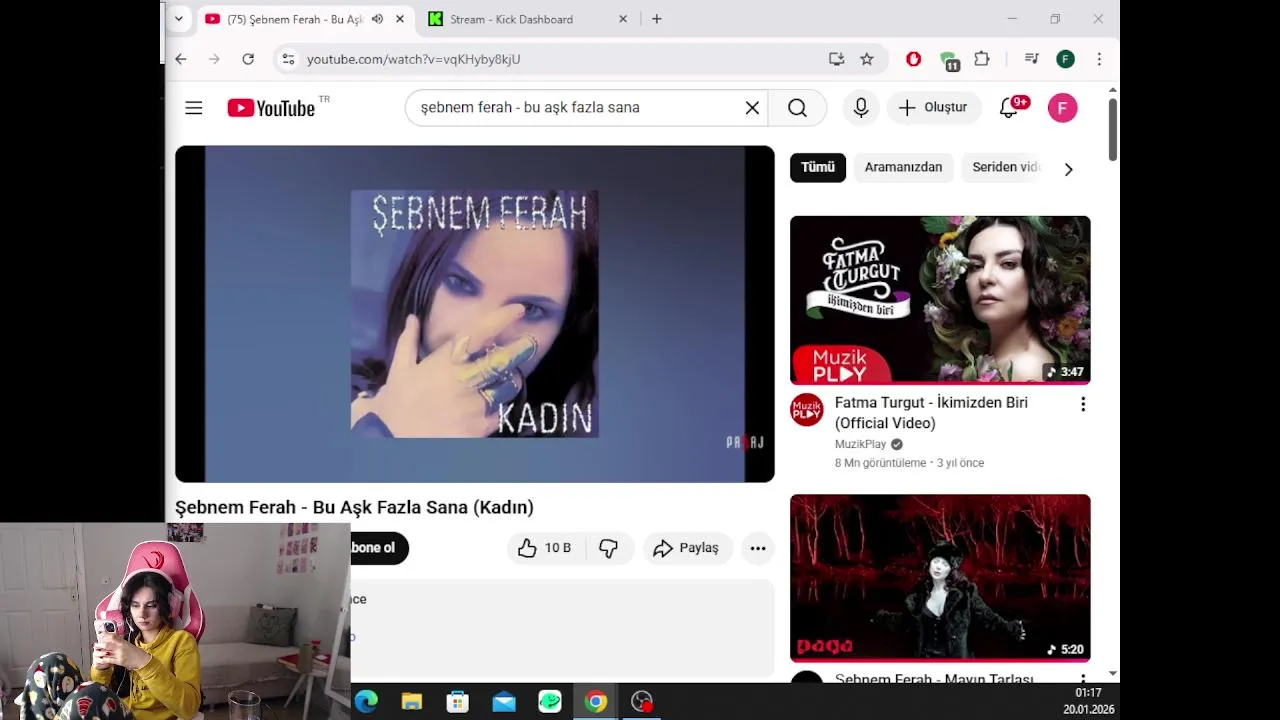Screen dimensions: 1280x720
Task: Start voice search with the microphone icon
Action: point(861,108)
